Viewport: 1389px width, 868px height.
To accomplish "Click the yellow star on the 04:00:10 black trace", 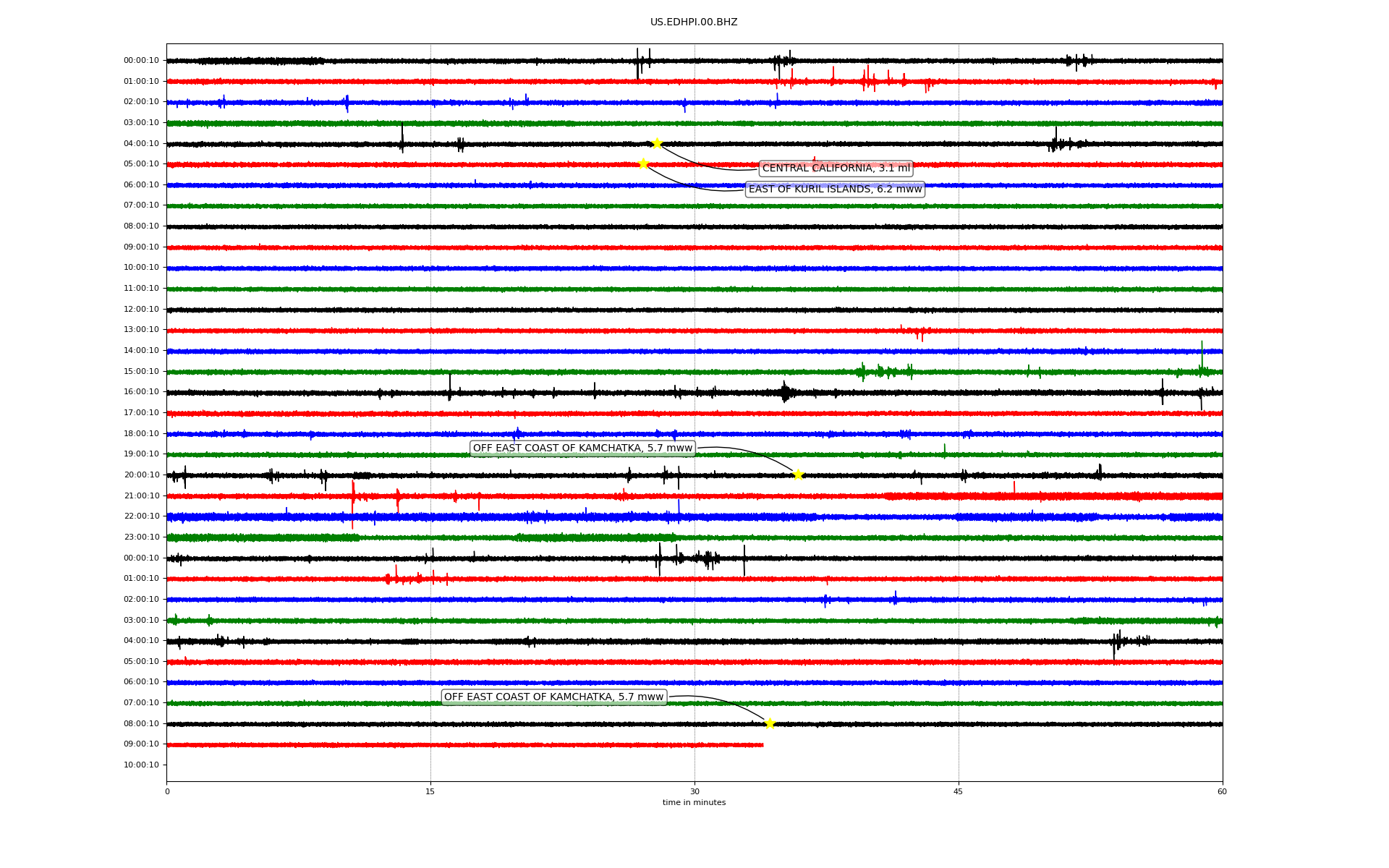I will tap(656, 143).
